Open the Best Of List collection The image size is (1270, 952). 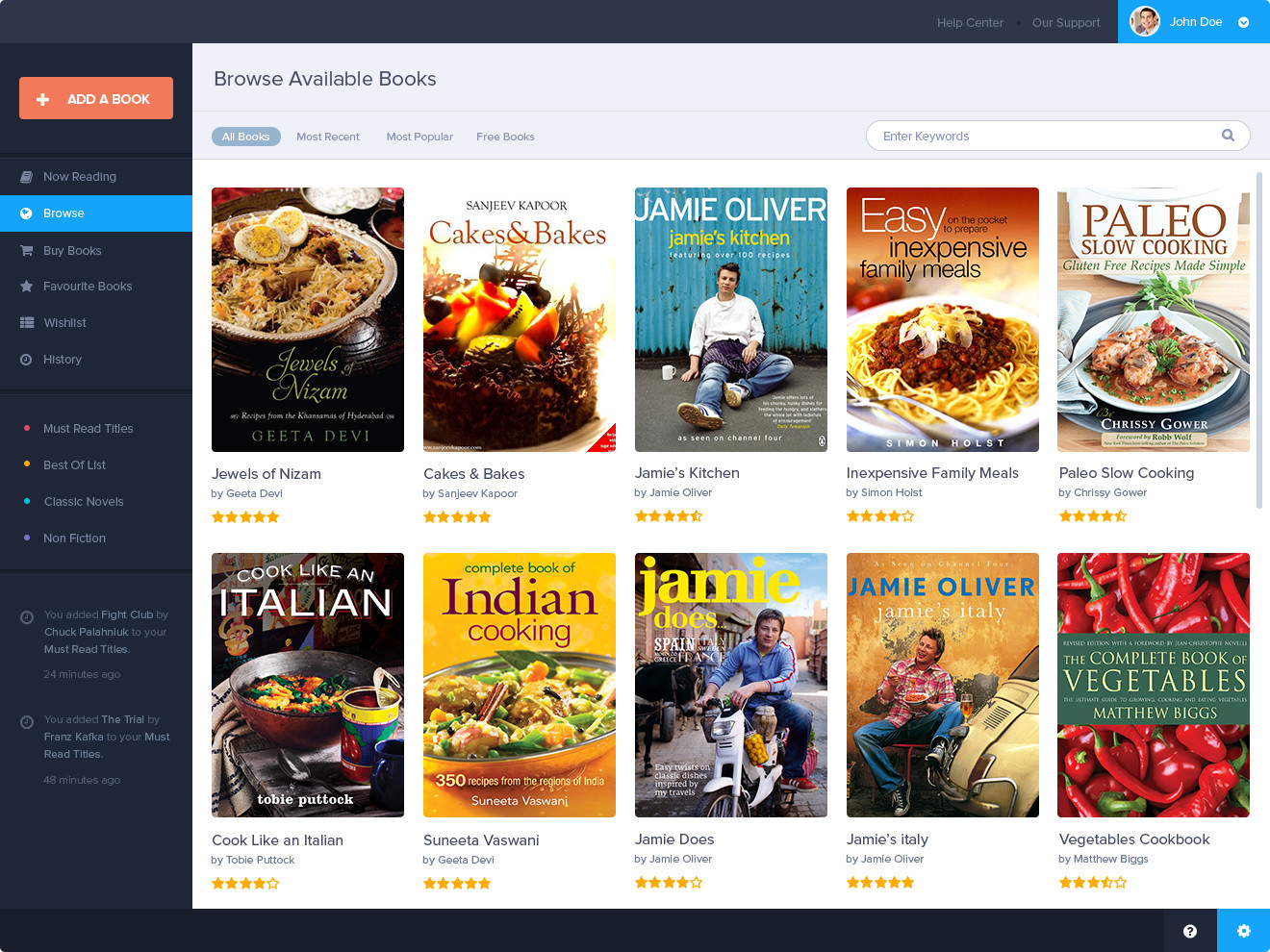(x=75, y=465)
